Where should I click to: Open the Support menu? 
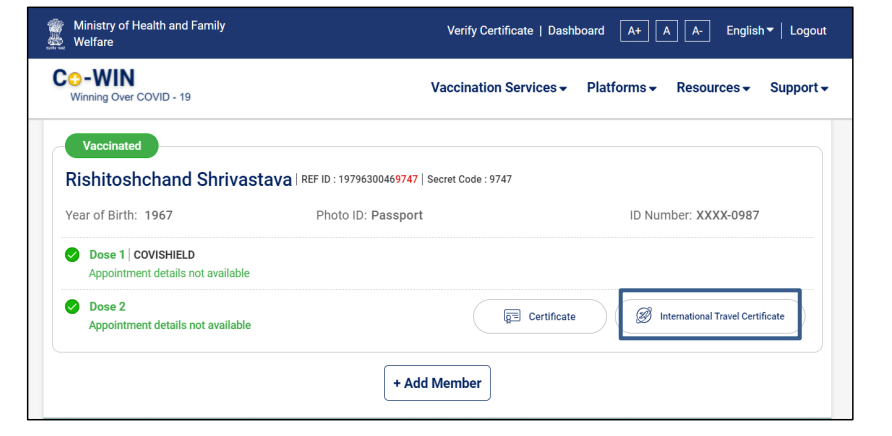pyautogui.click(x=799, y=88)
